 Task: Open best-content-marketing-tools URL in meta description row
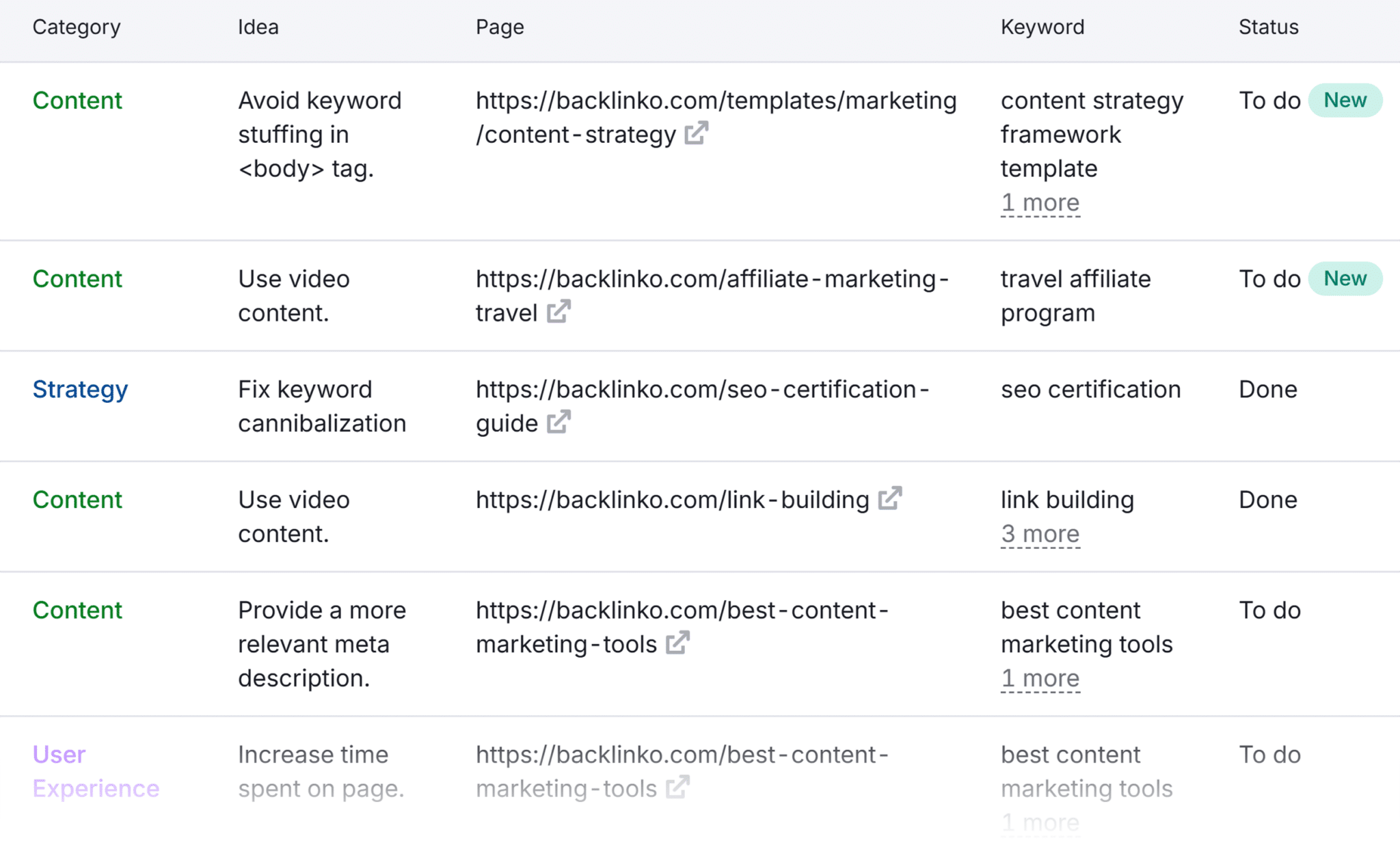[x=682, y=627]
